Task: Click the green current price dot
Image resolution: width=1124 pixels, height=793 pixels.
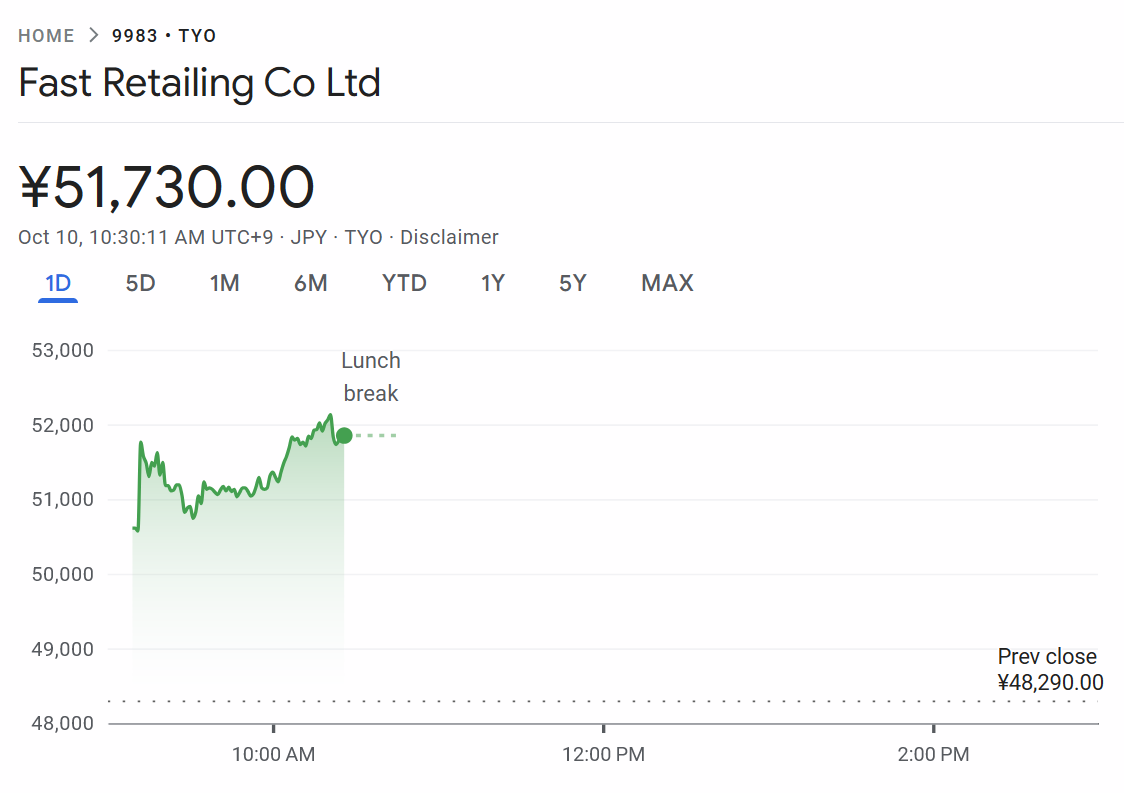Action: 344,435
